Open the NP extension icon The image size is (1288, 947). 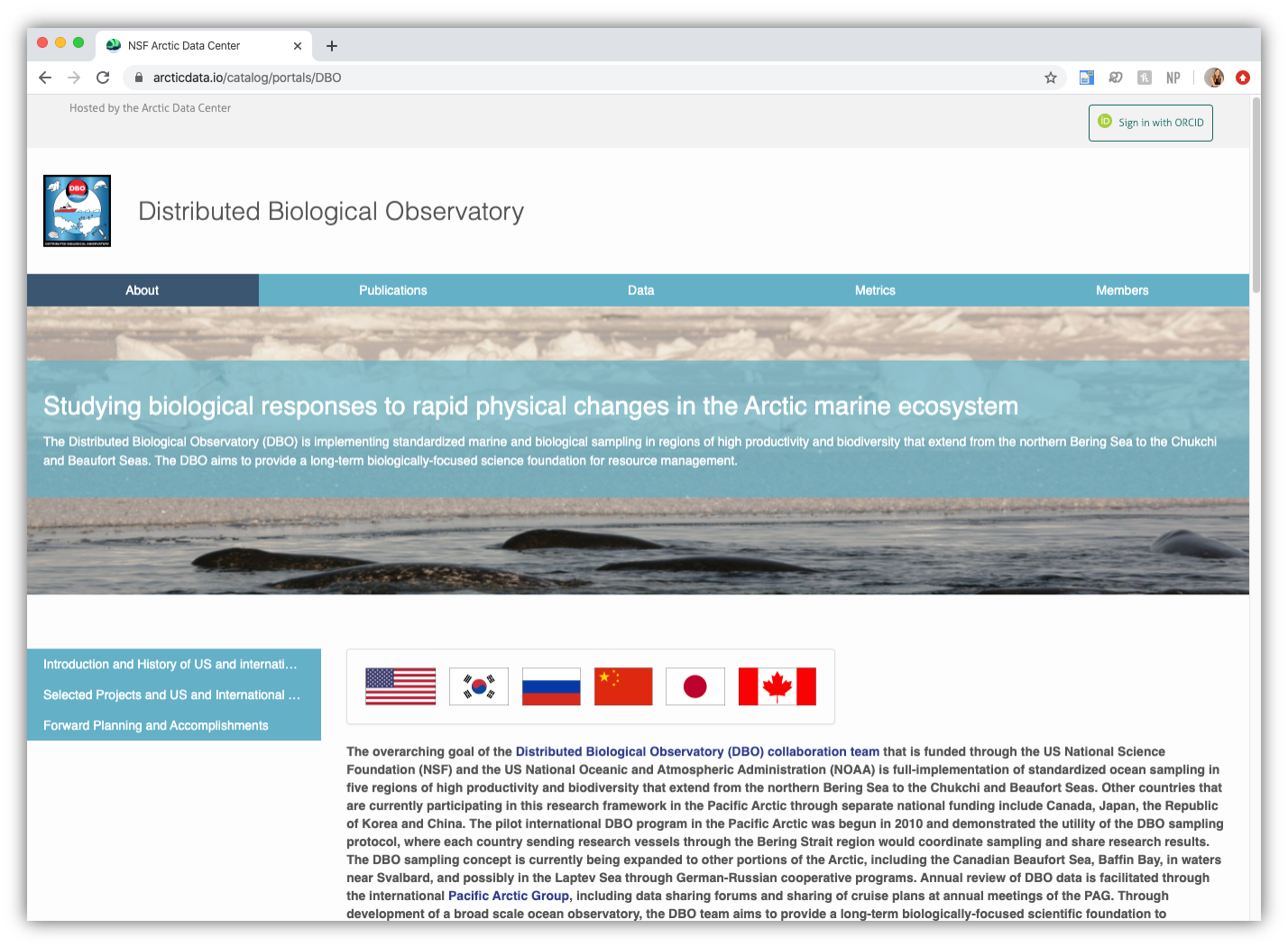click(x=1173, y=78)
